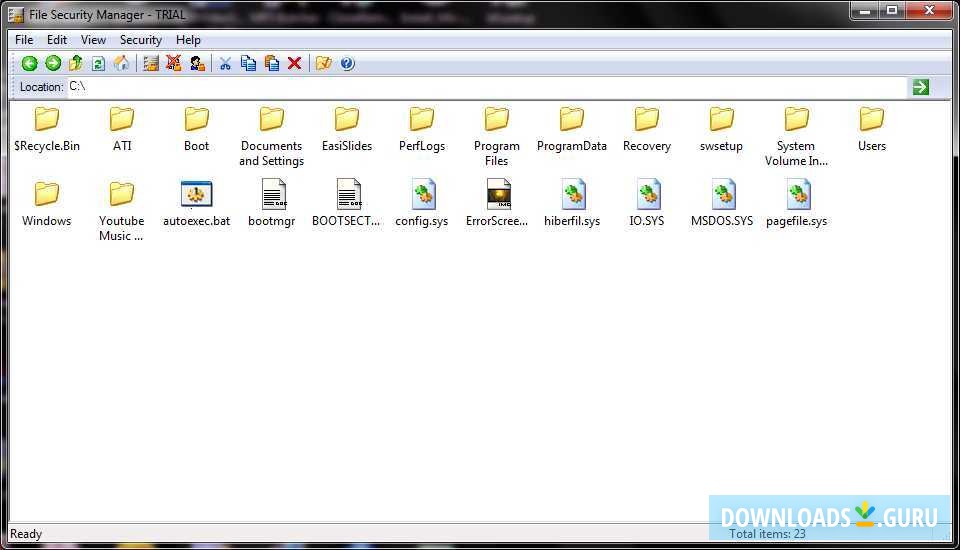
Task: Click the application icon in title bar
Action: pyautogui.click(x=16, y=14)
